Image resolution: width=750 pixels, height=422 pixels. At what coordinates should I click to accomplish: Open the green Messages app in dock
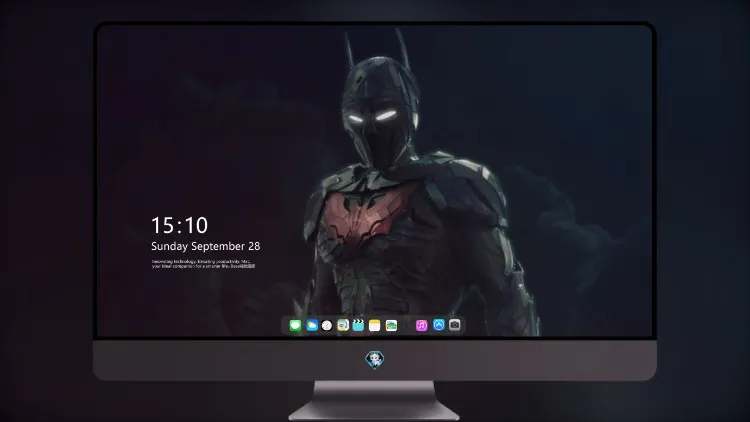[x=295, y=325]
